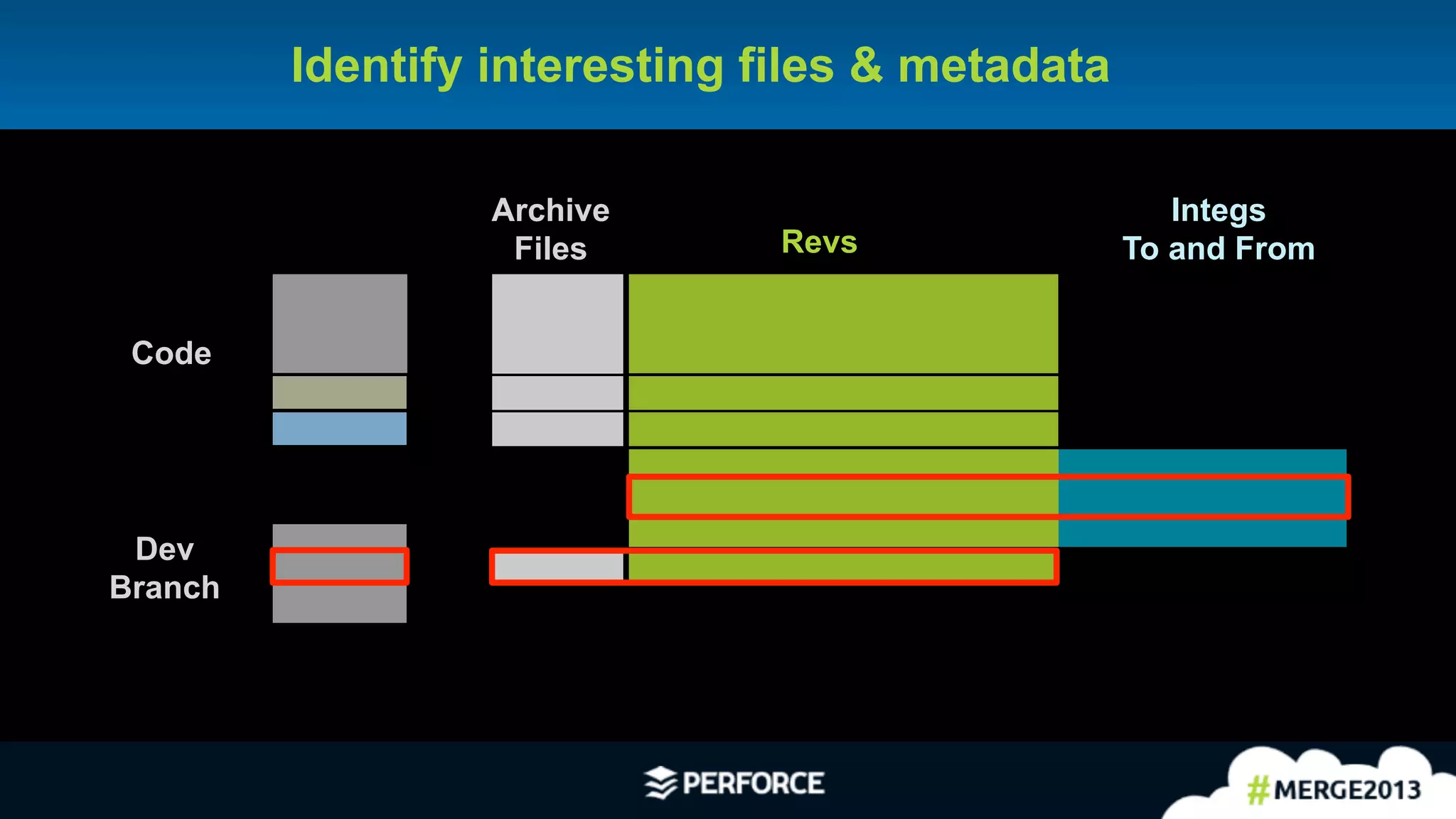Click the light blue block under Code
This screenshot has height=819, width=1456.
340,429
